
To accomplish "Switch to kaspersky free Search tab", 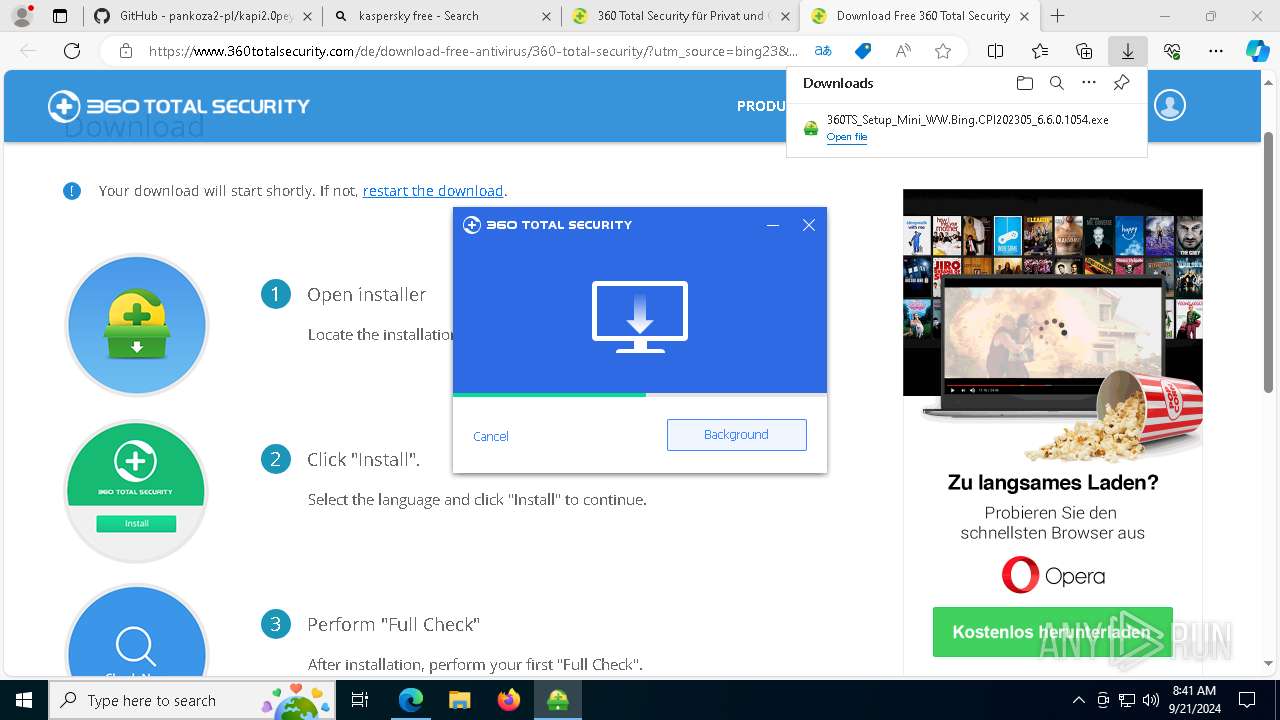I will click(441, 16).
